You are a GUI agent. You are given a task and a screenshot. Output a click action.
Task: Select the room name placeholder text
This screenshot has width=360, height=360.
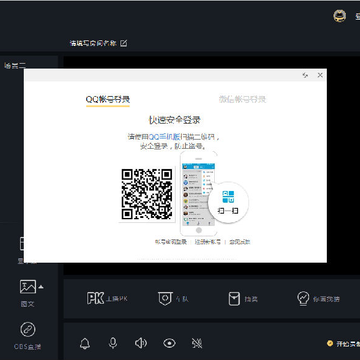(x=93, y=43)
